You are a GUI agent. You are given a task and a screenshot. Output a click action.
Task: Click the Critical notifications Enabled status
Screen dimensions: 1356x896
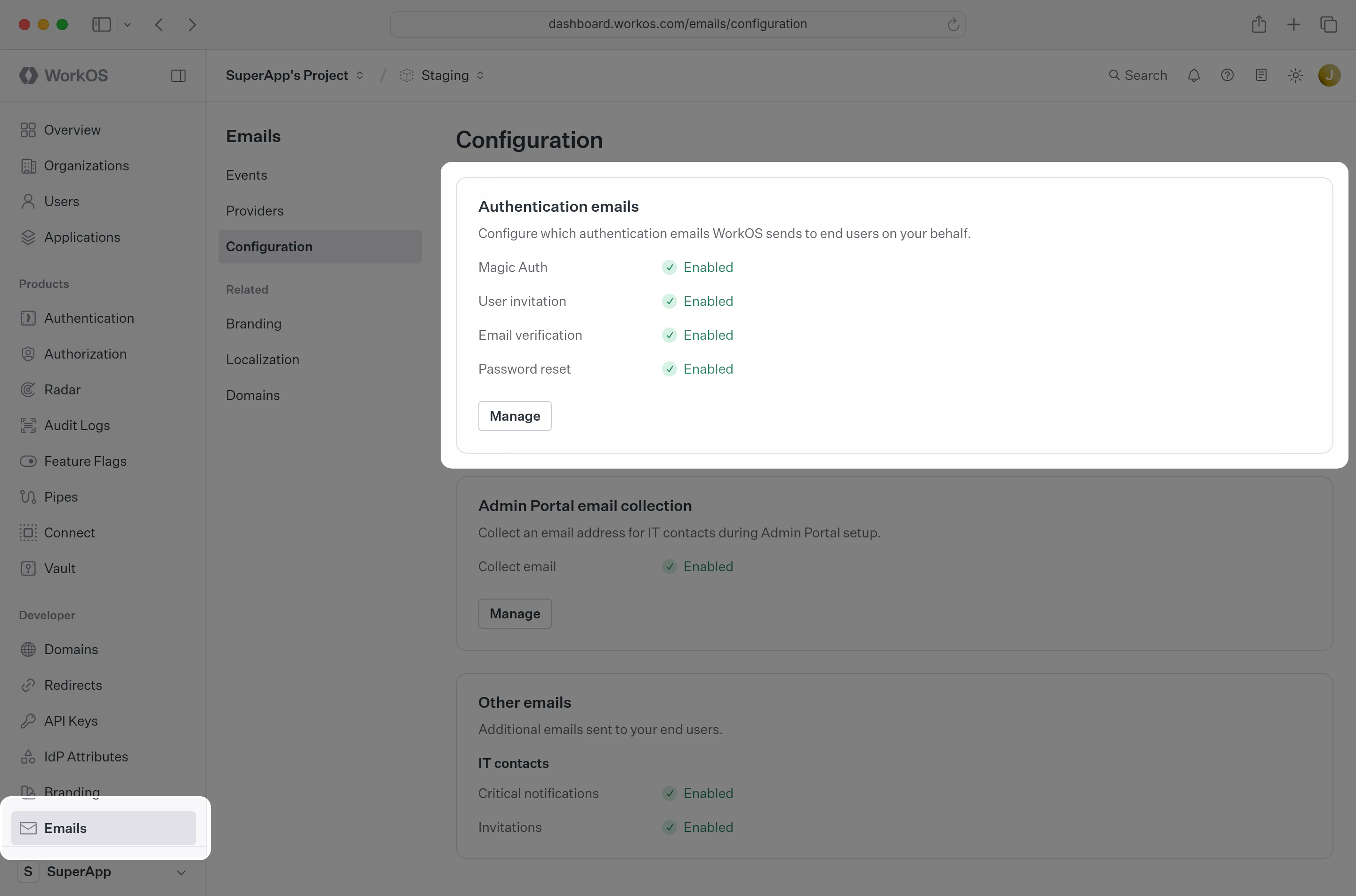point(697,793)
